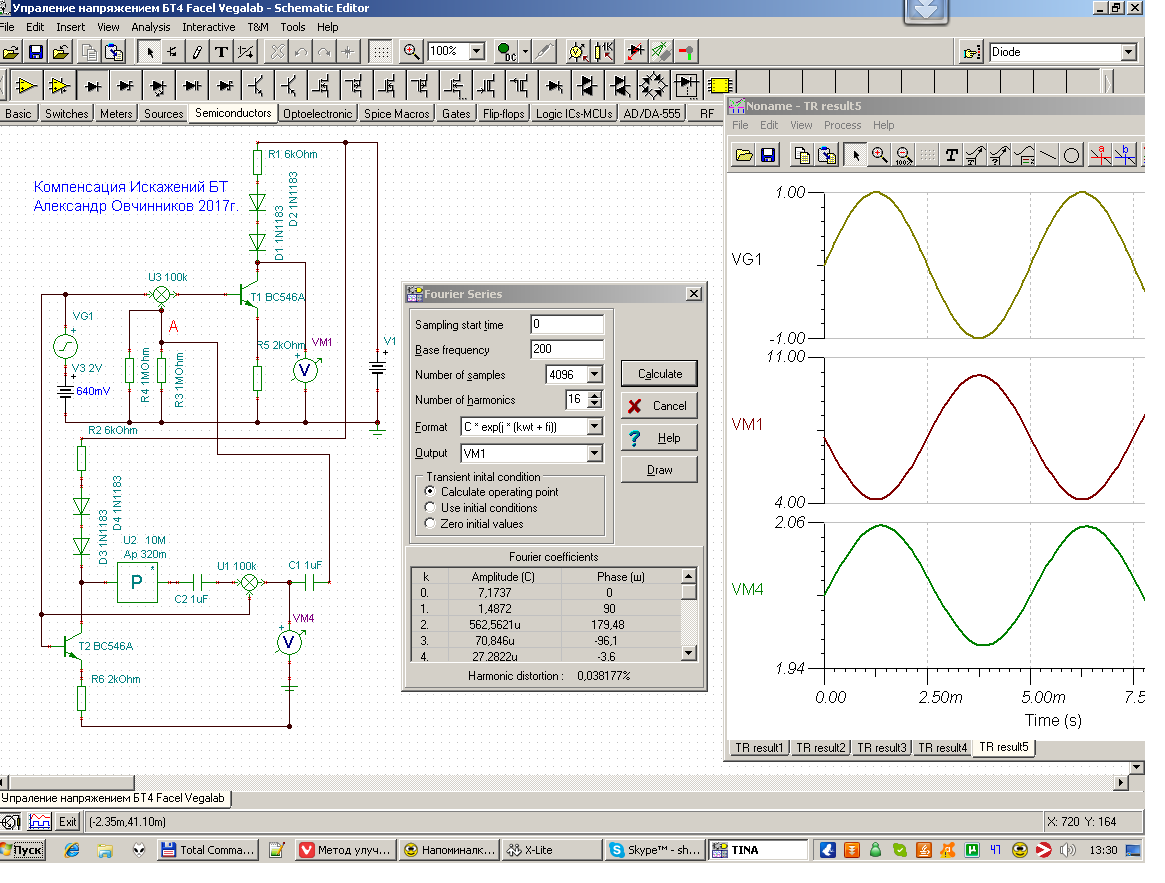1165x883 pixels.
Task: Expand the Format dropdown list
Action: [595, 427]
